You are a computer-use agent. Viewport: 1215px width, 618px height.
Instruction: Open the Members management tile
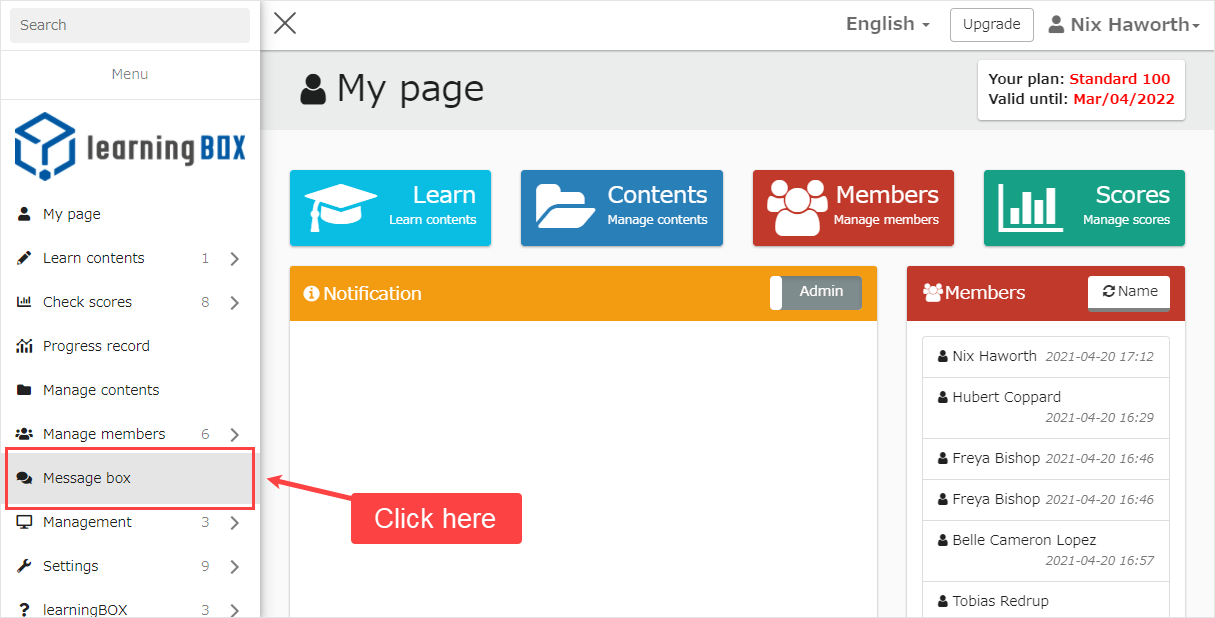(853, 207)
